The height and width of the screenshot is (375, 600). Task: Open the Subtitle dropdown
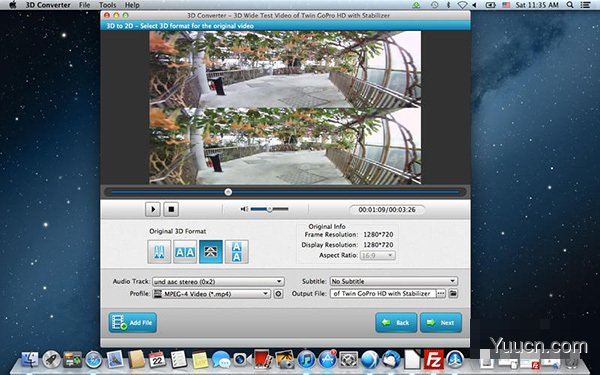(394, 281)
